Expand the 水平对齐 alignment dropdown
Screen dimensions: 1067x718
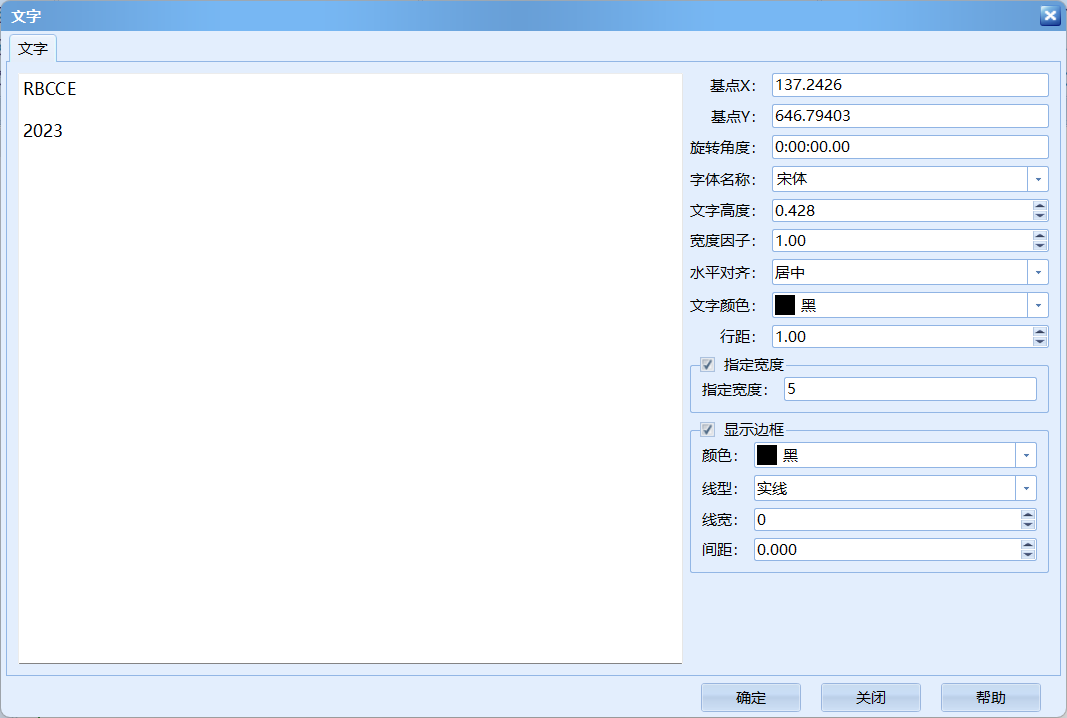(1038, 272)
